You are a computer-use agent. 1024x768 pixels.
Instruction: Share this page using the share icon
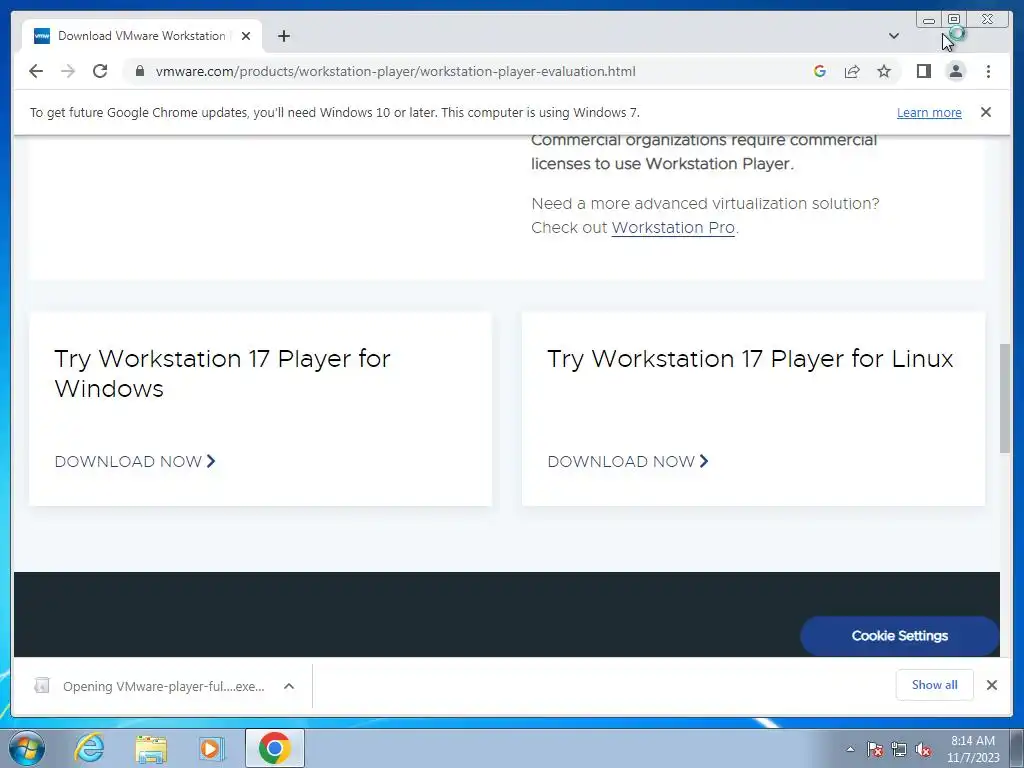pos(852,71)
